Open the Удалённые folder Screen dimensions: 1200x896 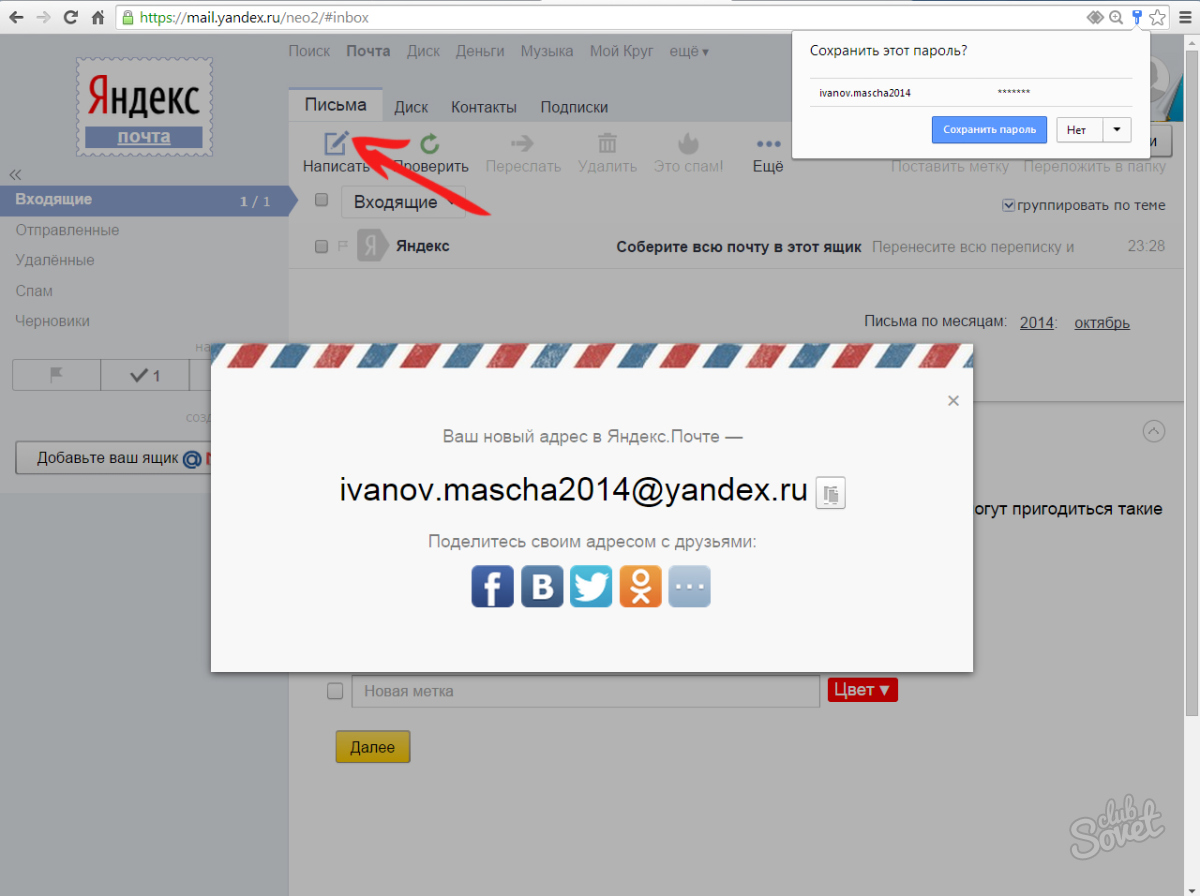pos(55,260)
